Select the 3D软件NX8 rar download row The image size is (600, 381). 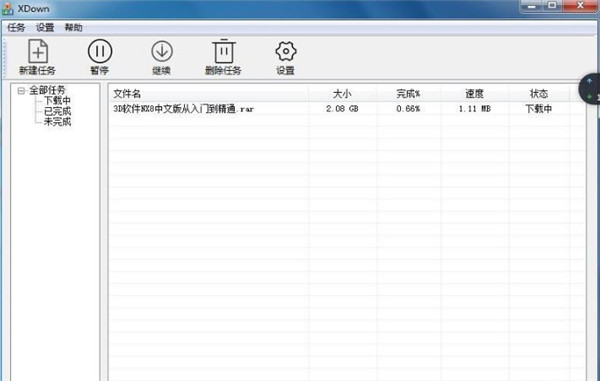coord(347,109)
